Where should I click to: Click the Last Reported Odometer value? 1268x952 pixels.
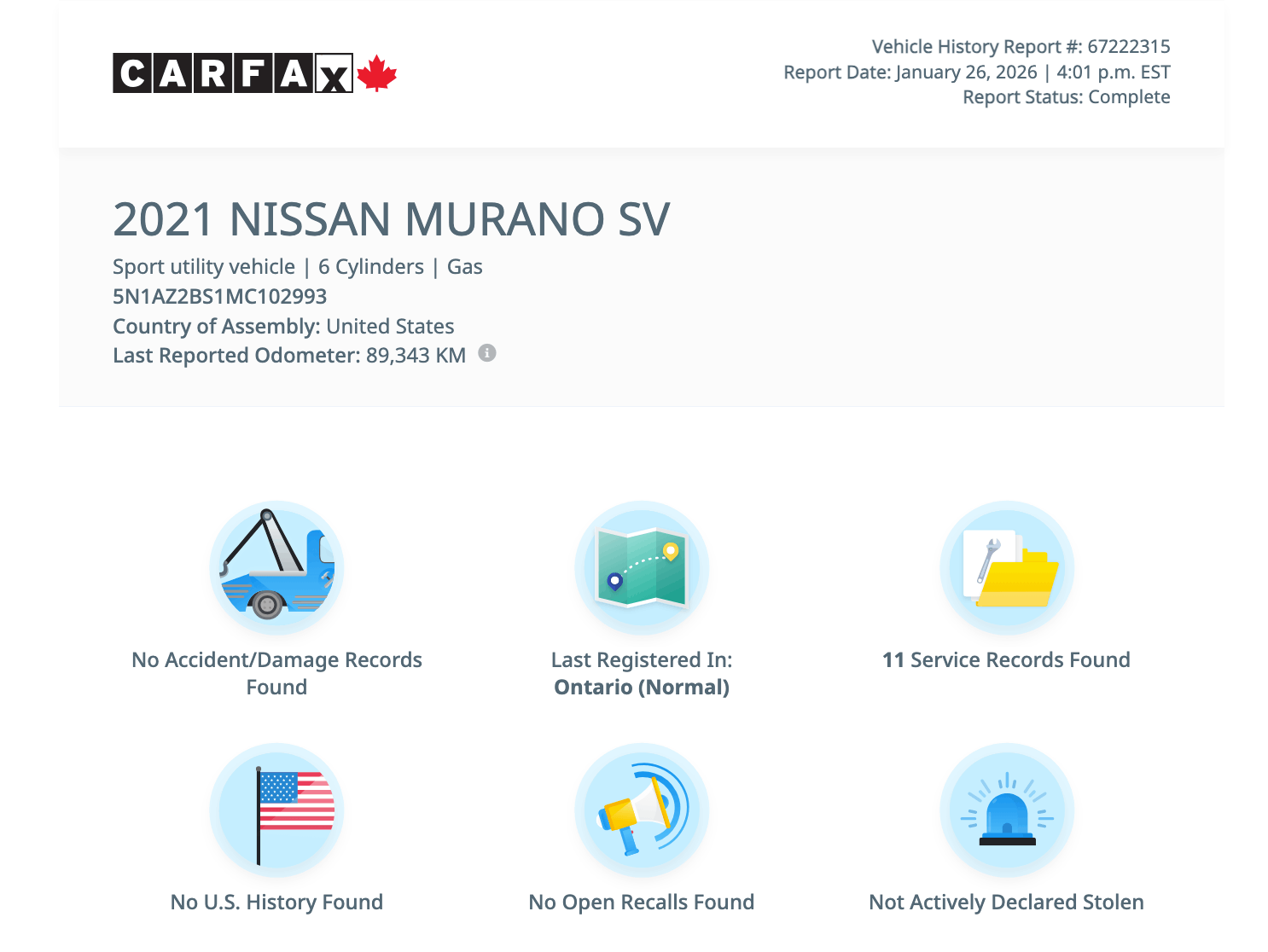(x=416, y=356)
